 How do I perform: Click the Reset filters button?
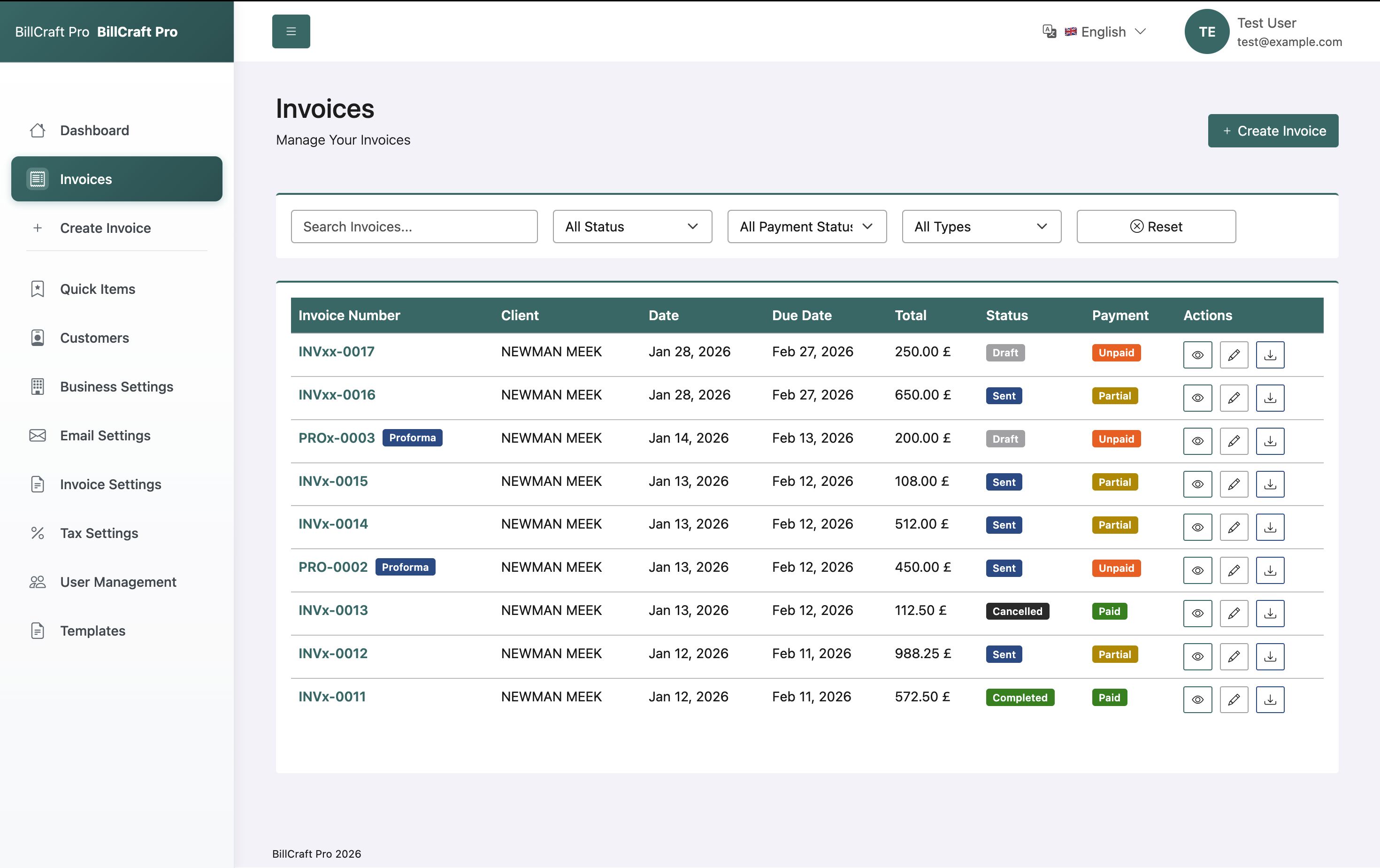1155,226
